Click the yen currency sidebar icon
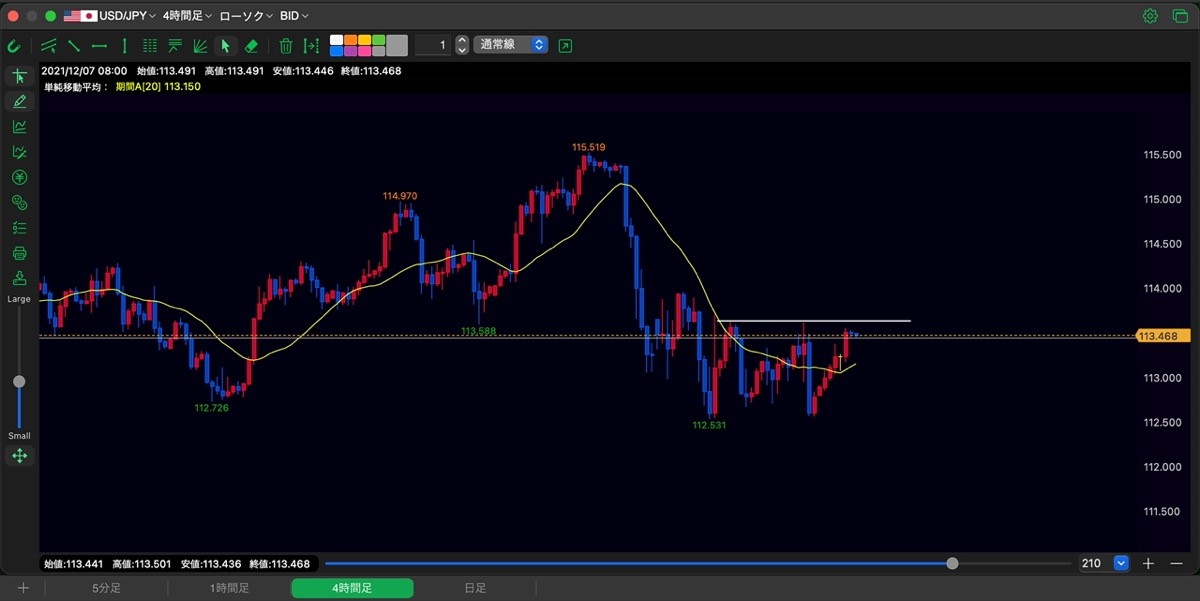1200x601 pixels. coord(19,177)
